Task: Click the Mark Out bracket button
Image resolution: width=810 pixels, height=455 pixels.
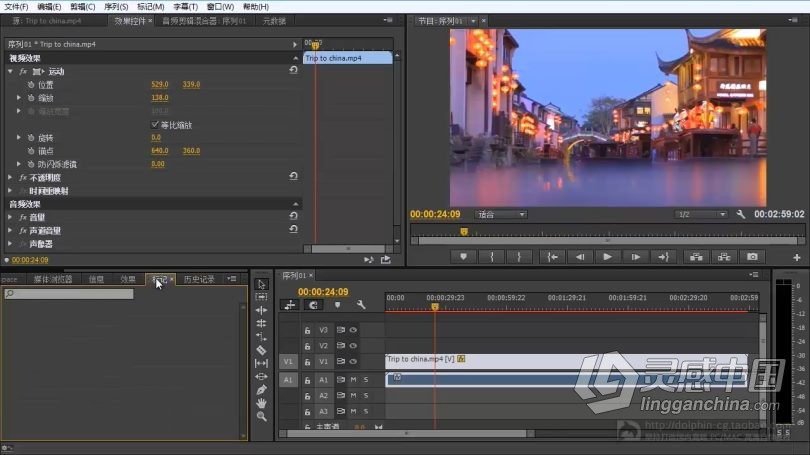Action: coord(519,257)
